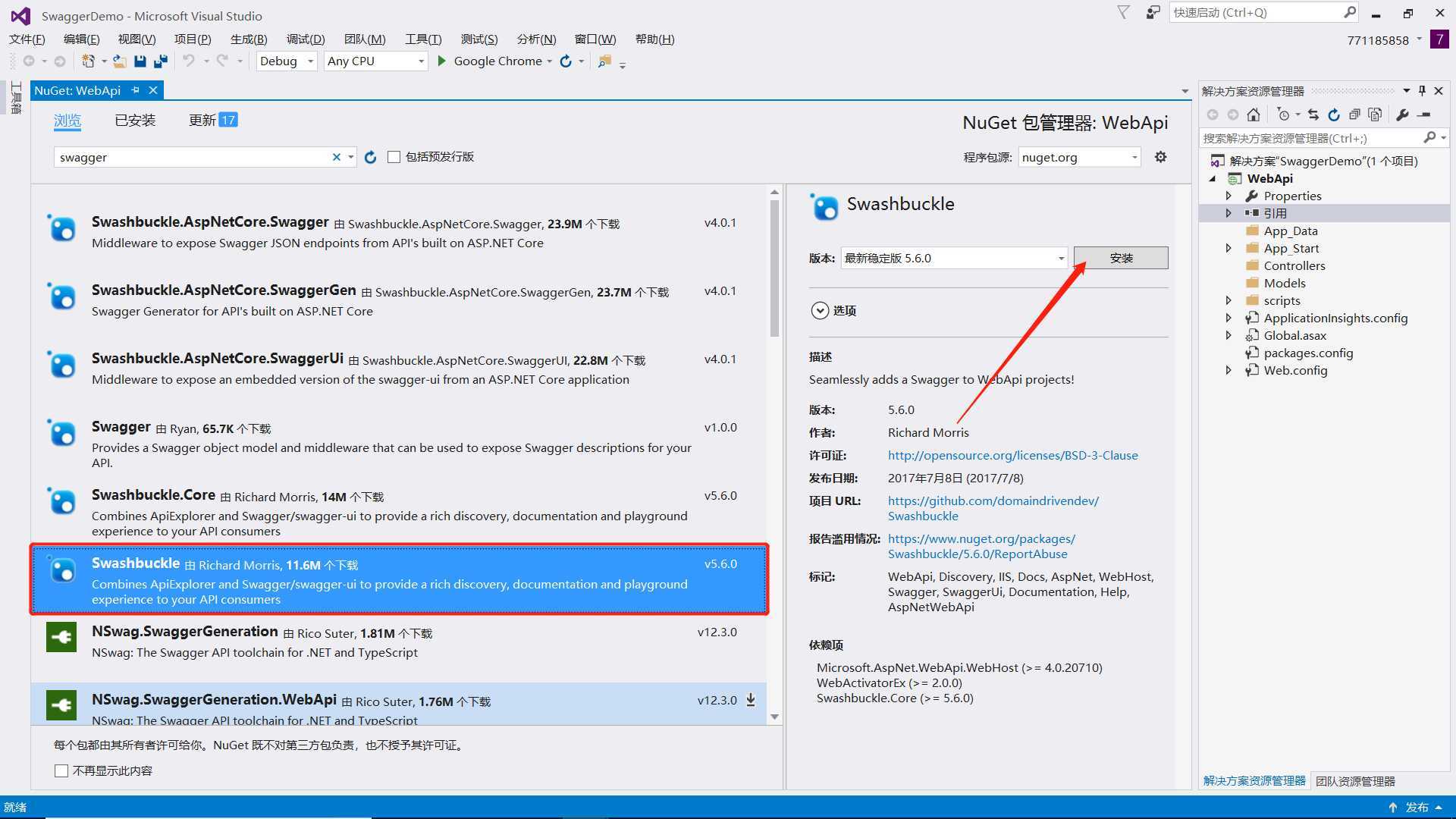Click the Install button for Swashbuckle
The image size is (1456, 819).
pos(1121,258)
